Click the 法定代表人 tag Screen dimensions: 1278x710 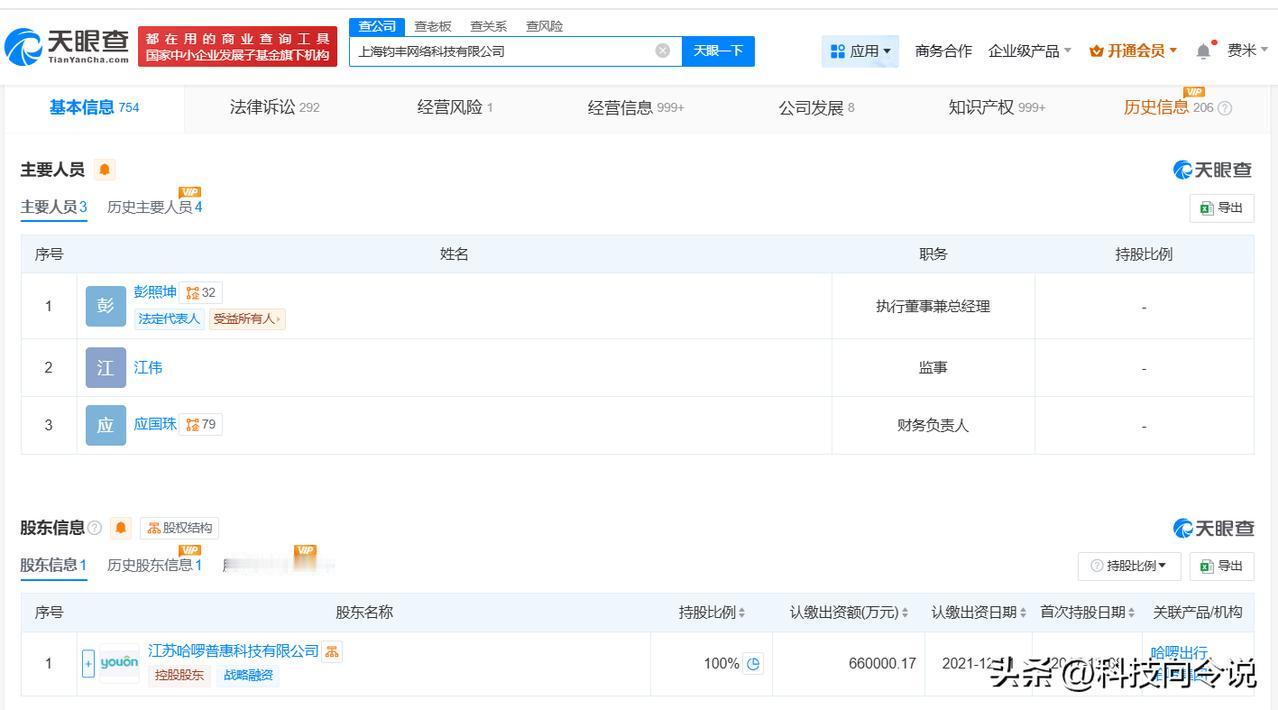click(169, 319)
